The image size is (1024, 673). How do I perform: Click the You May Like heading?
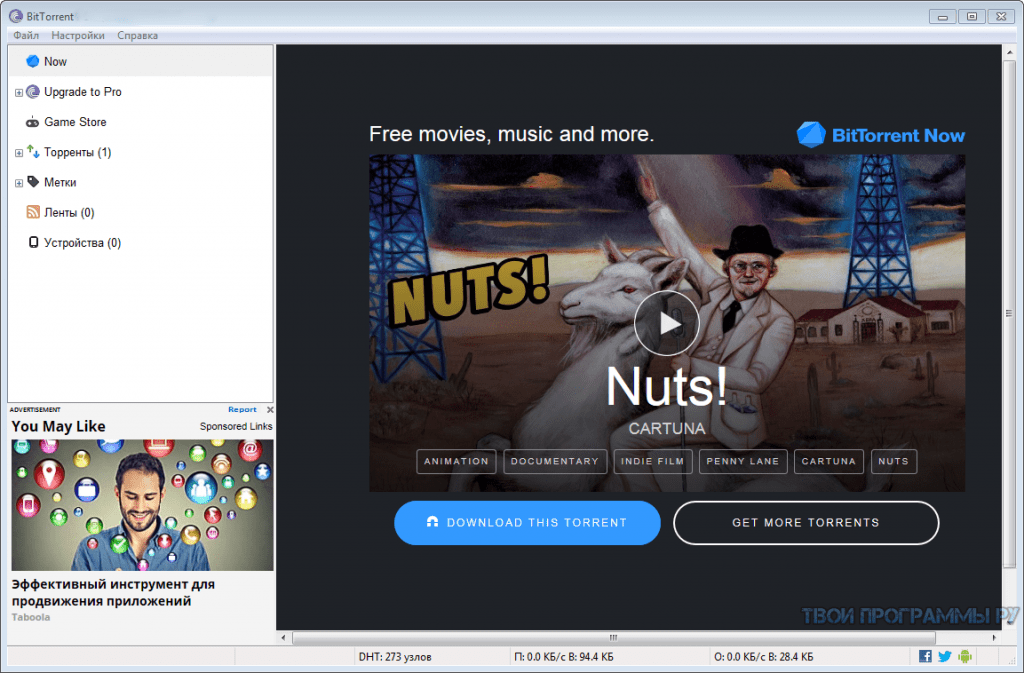click(x=58, y=426)
